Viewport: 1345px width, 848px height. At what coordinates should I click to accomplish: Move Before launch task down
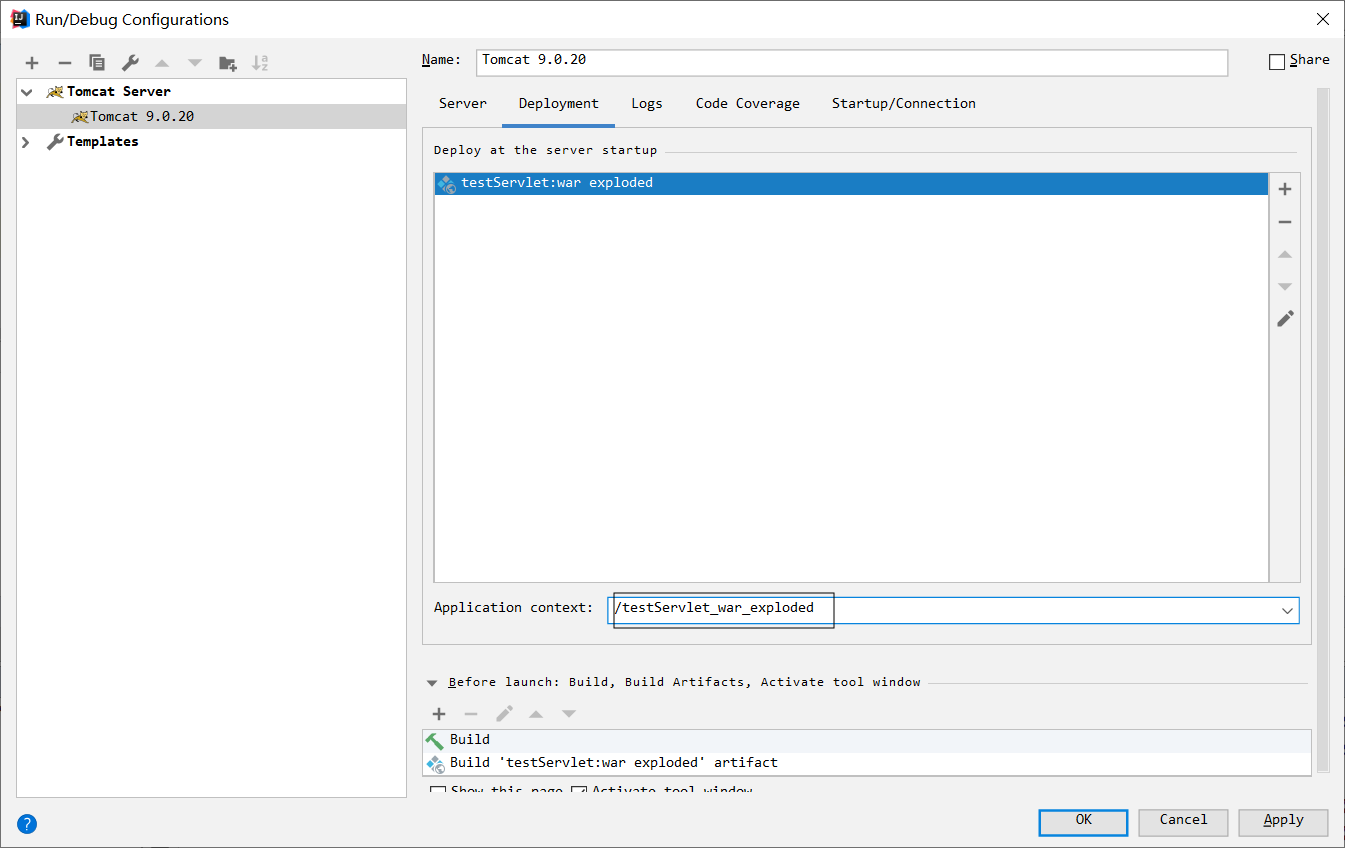[x=569, y=714]
